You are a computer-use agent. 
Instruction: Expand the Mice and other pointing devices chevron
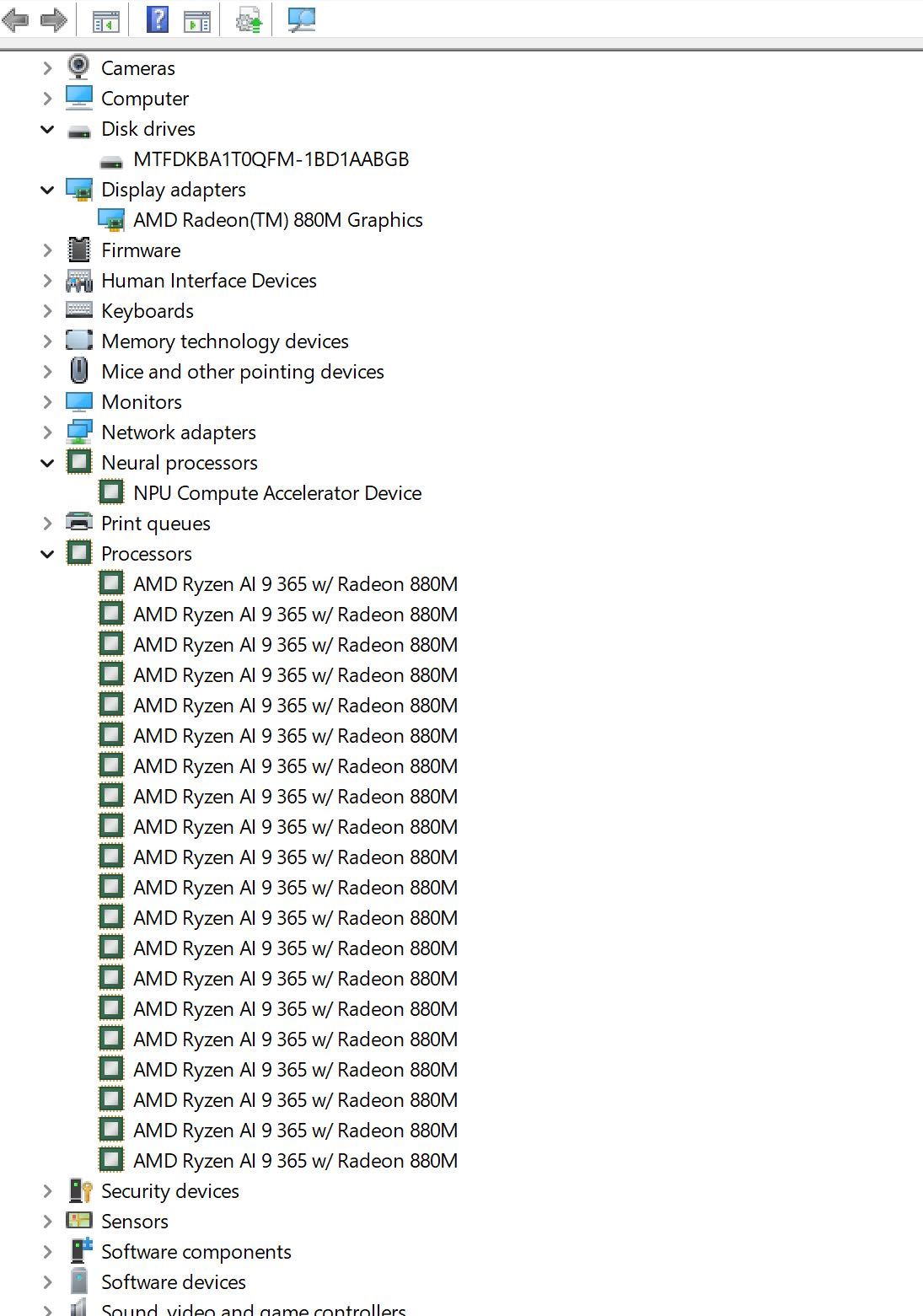(47, 372)
